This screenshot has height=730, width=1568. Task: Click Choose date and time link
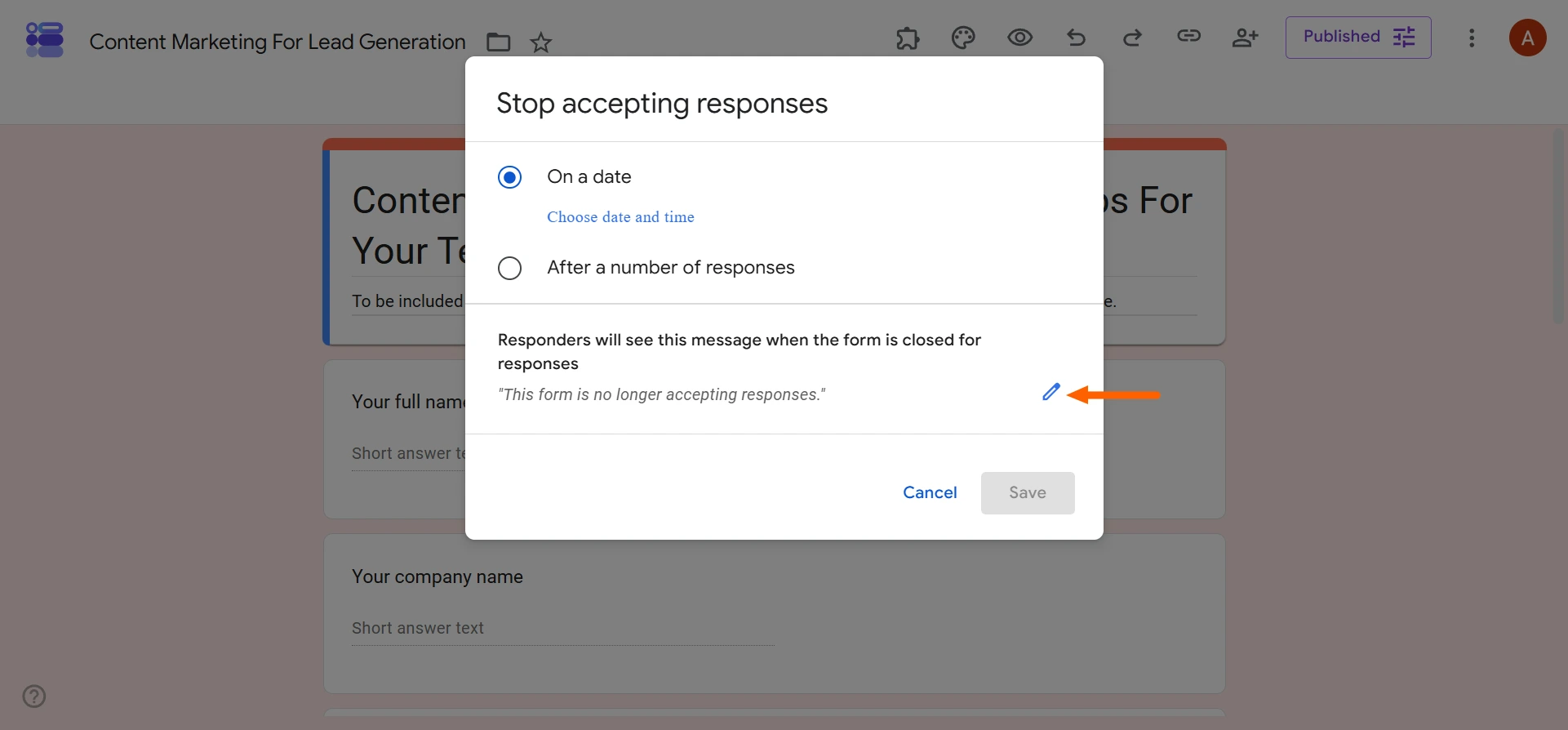click(x=620, y=217)
